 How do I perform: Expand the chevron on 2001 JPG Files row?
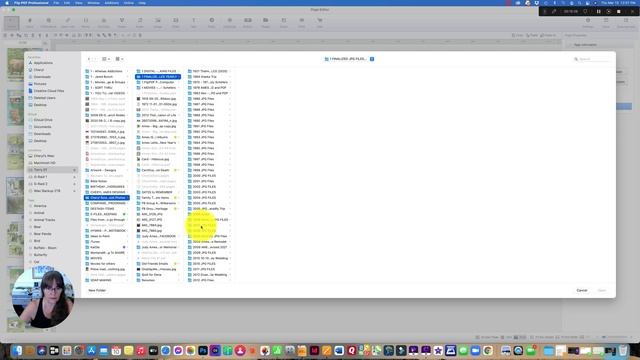point(230,181)
